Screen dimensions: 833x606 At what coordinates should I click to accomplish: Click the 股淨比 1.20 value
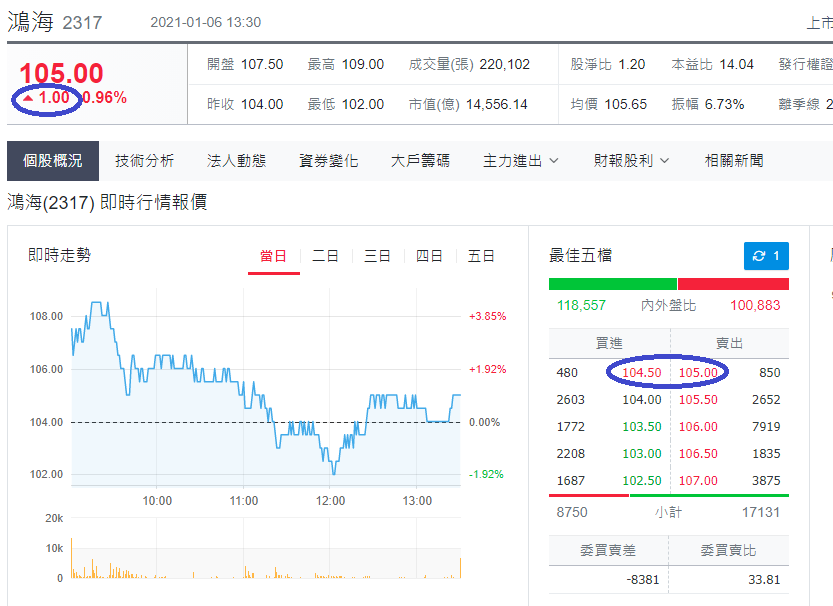(x=632, y=65)
